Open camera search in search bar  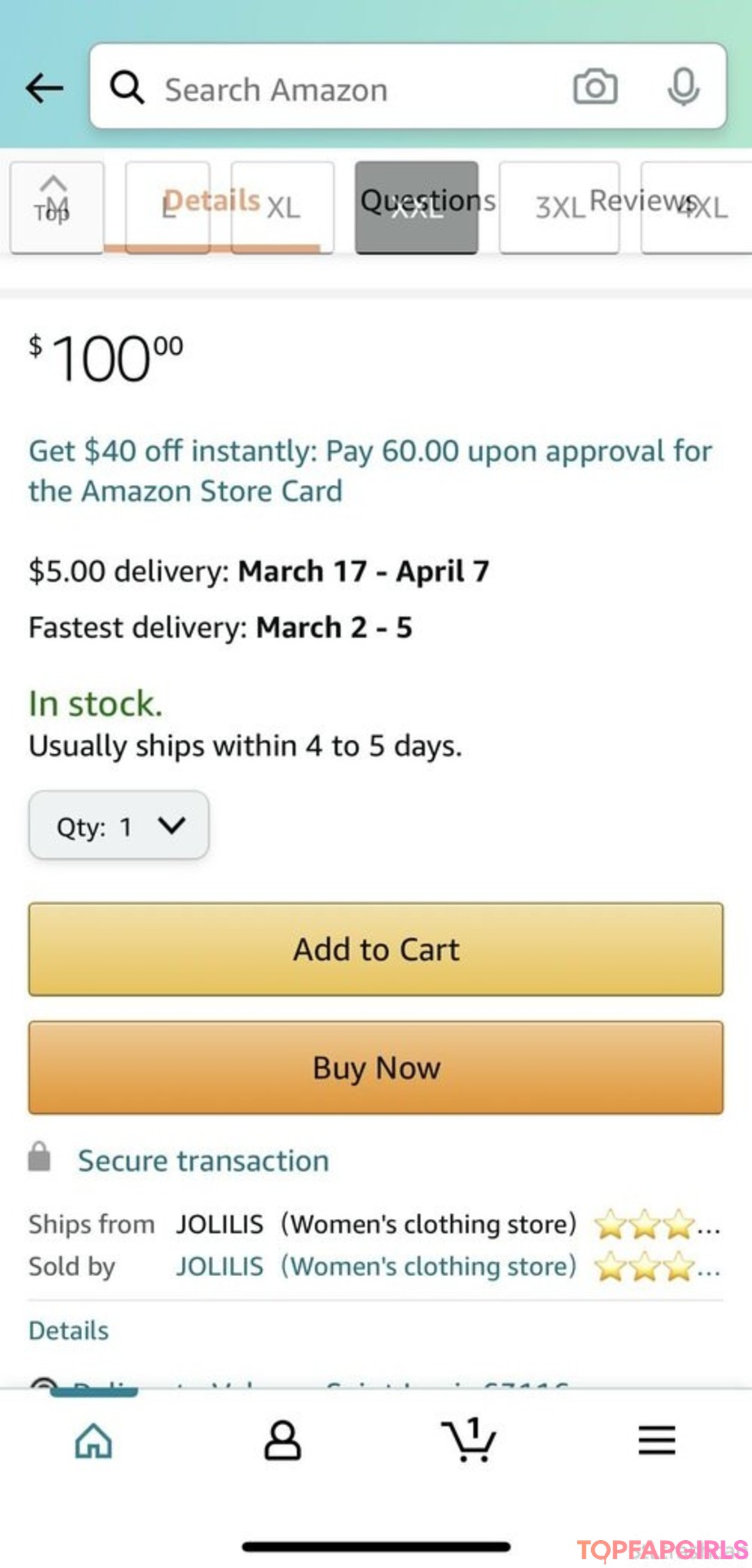[x=595, y=87]
